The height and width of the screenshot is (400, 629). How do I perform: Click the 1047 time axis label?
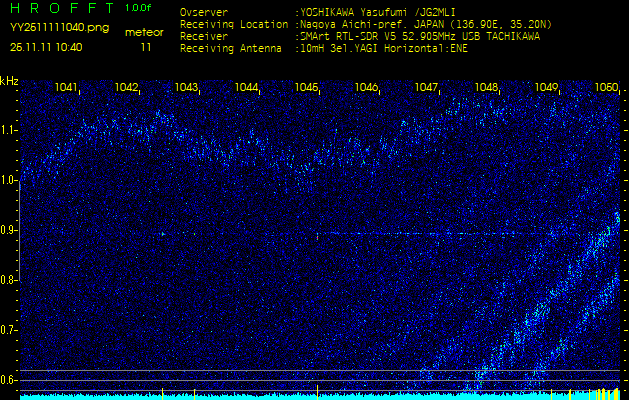click(426, 87)
